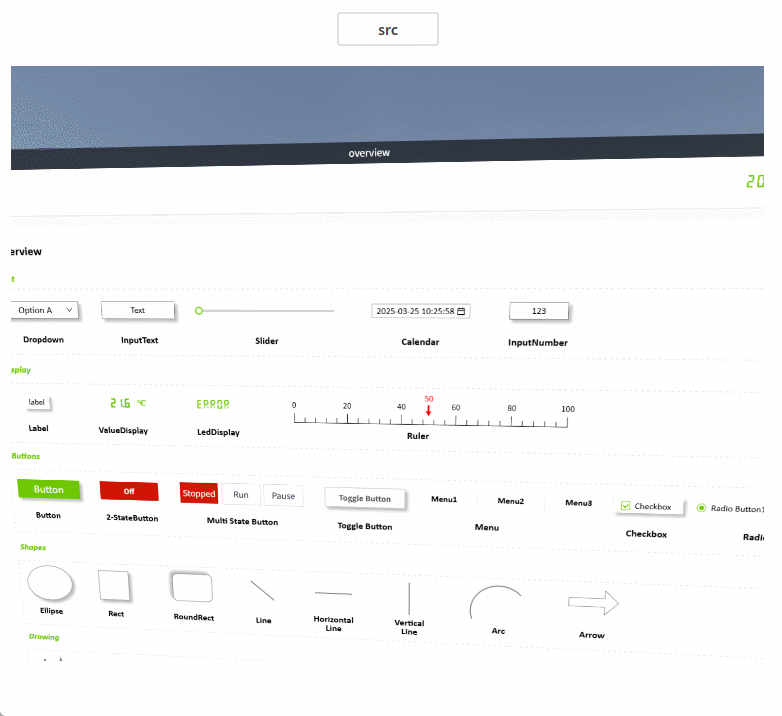The height and width of the screenshot is (716, 782).
Task: Toggle the red Off 2-state button
Action: [x=129, y=491]
